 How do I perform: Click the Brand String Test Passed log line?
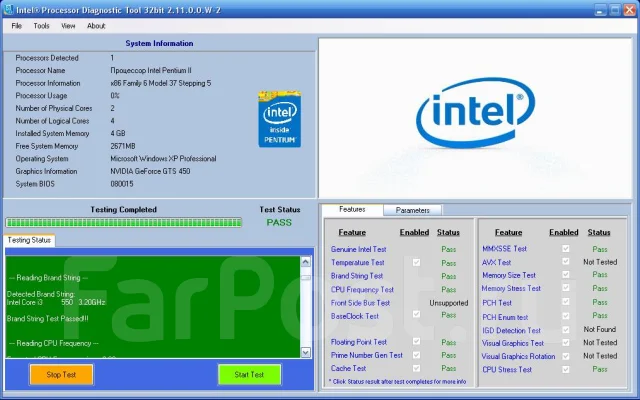[x=48, y=319]
